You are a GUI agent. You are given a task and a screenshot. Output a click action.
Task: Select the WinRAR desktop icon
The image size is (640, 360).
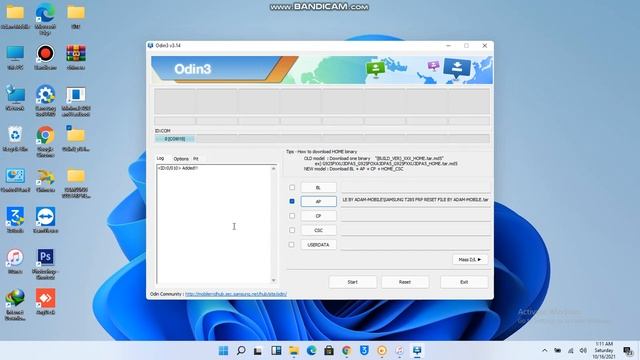pos(76,57)
